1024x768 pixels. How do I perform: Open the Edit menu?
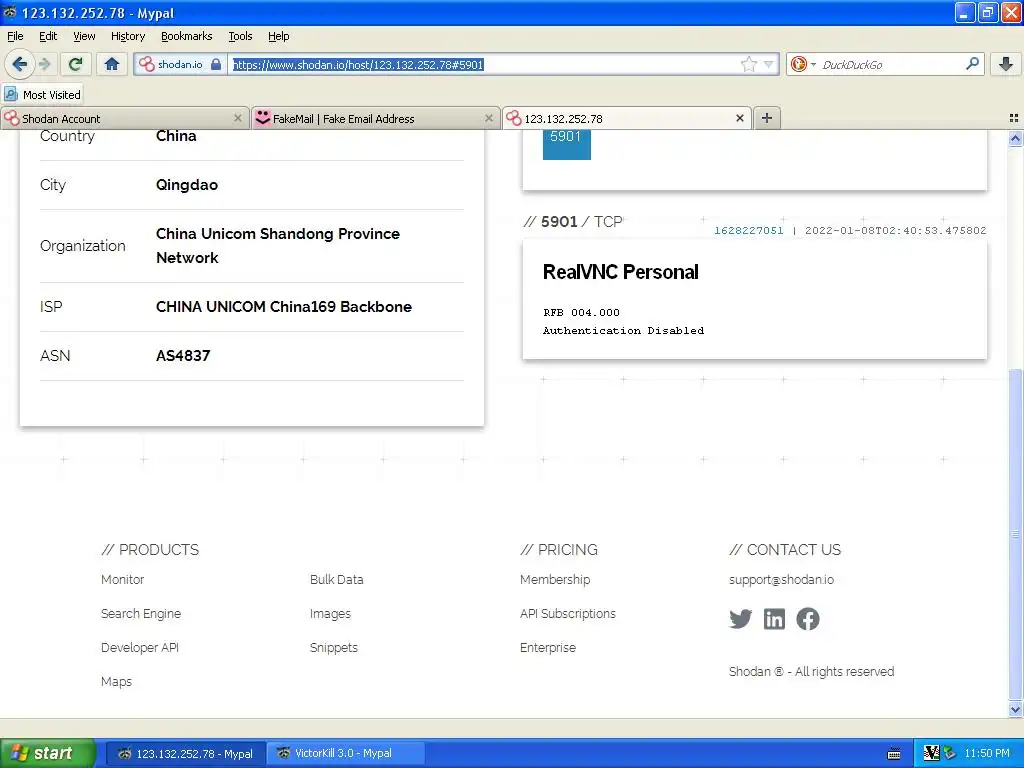48,36
